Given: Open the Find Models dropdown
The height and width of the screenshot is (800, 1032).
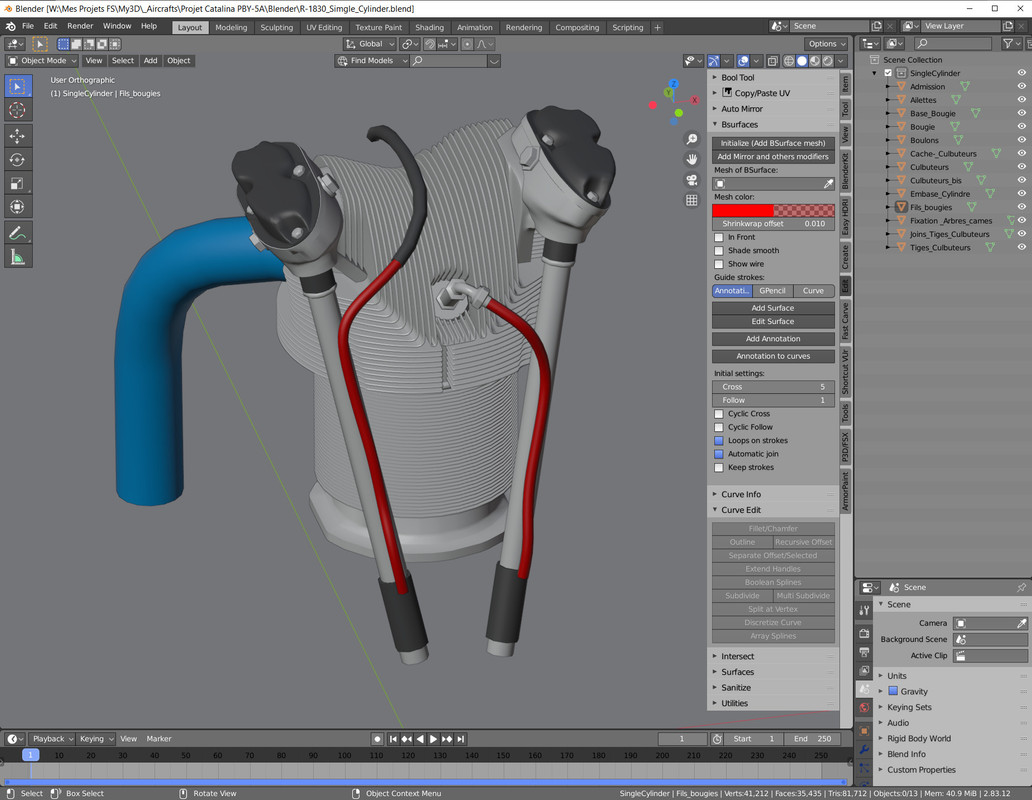Looking at the screenshot, I should click(372, 61).
